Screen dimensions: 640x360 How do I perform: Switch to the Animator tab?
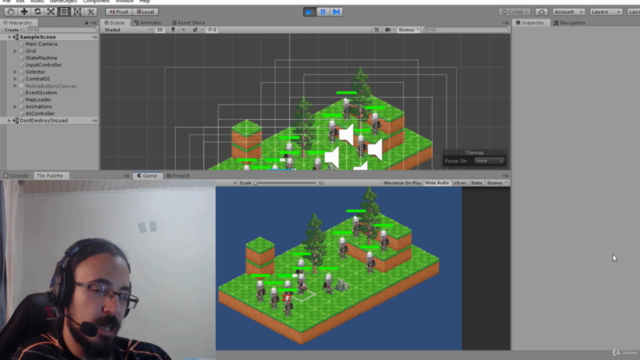tap(148, 22)
